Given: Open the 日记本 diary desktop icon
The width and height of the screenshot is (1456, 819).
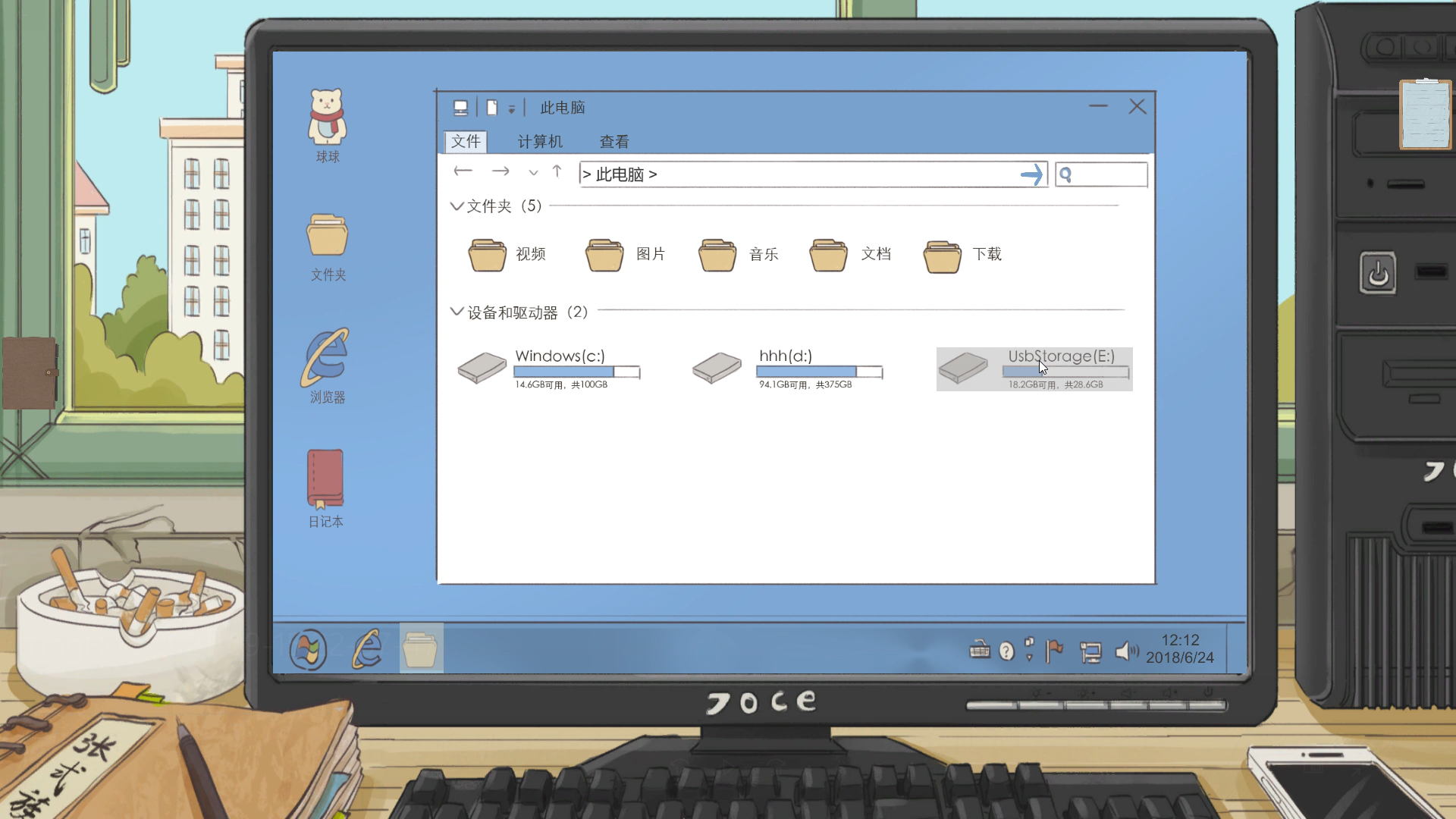Looking at the screenshot, I should [325, 480].
